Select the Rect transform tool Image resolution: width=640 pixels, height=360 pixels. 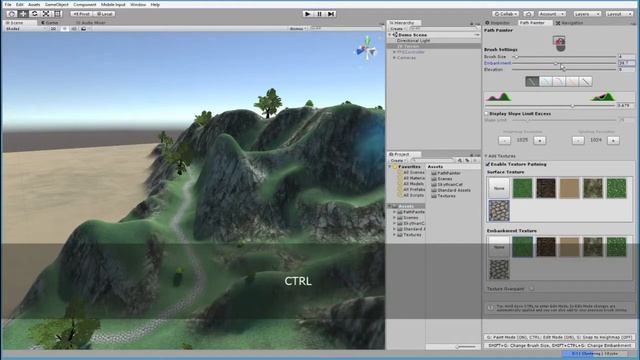click(x=58, y=13)
